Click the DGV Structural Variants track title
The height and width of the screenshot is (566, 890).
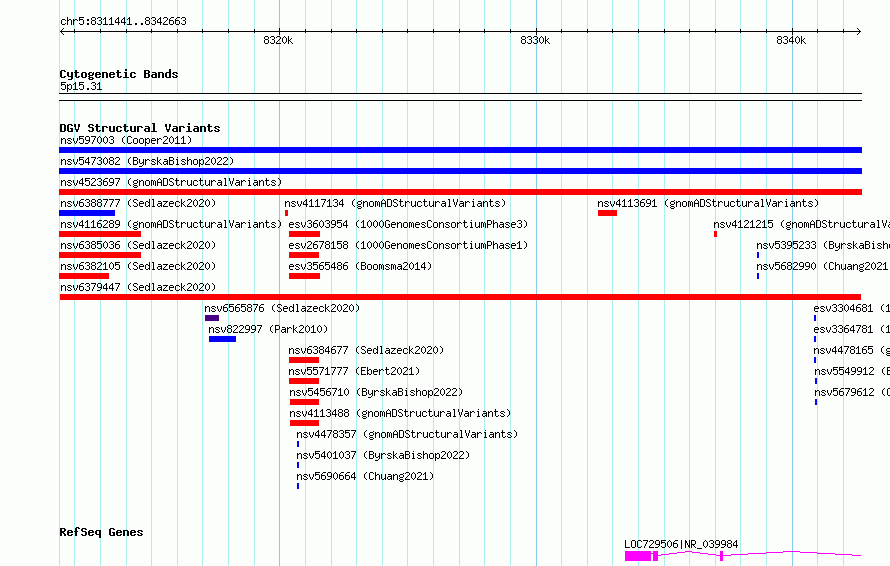click(140, 128)
